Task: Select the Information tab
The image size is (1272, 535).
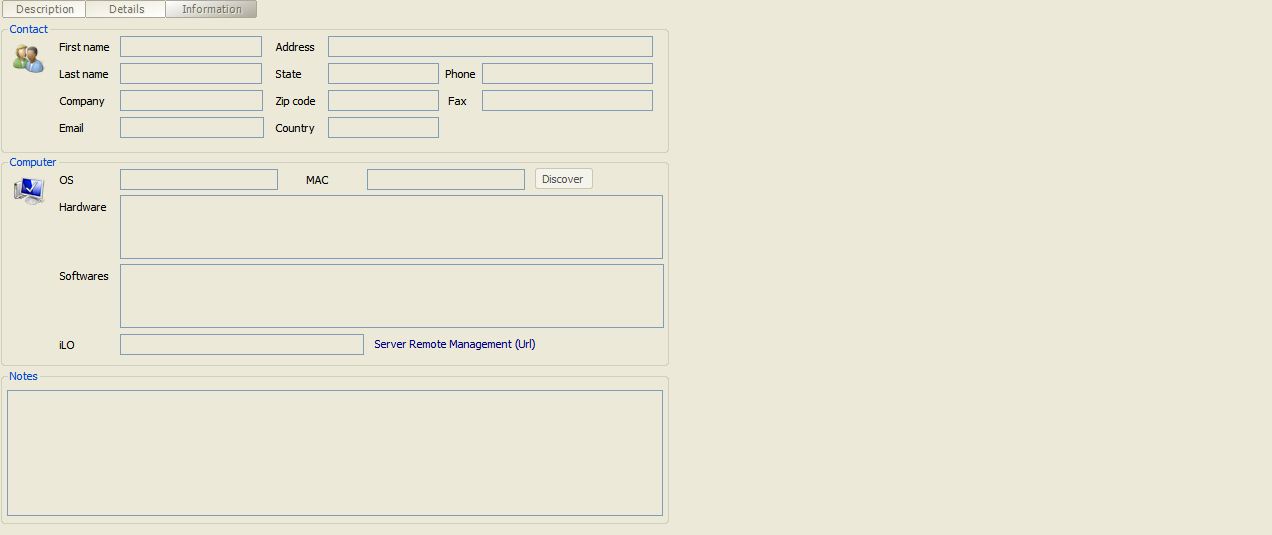Action: click(x=211, y=9)
